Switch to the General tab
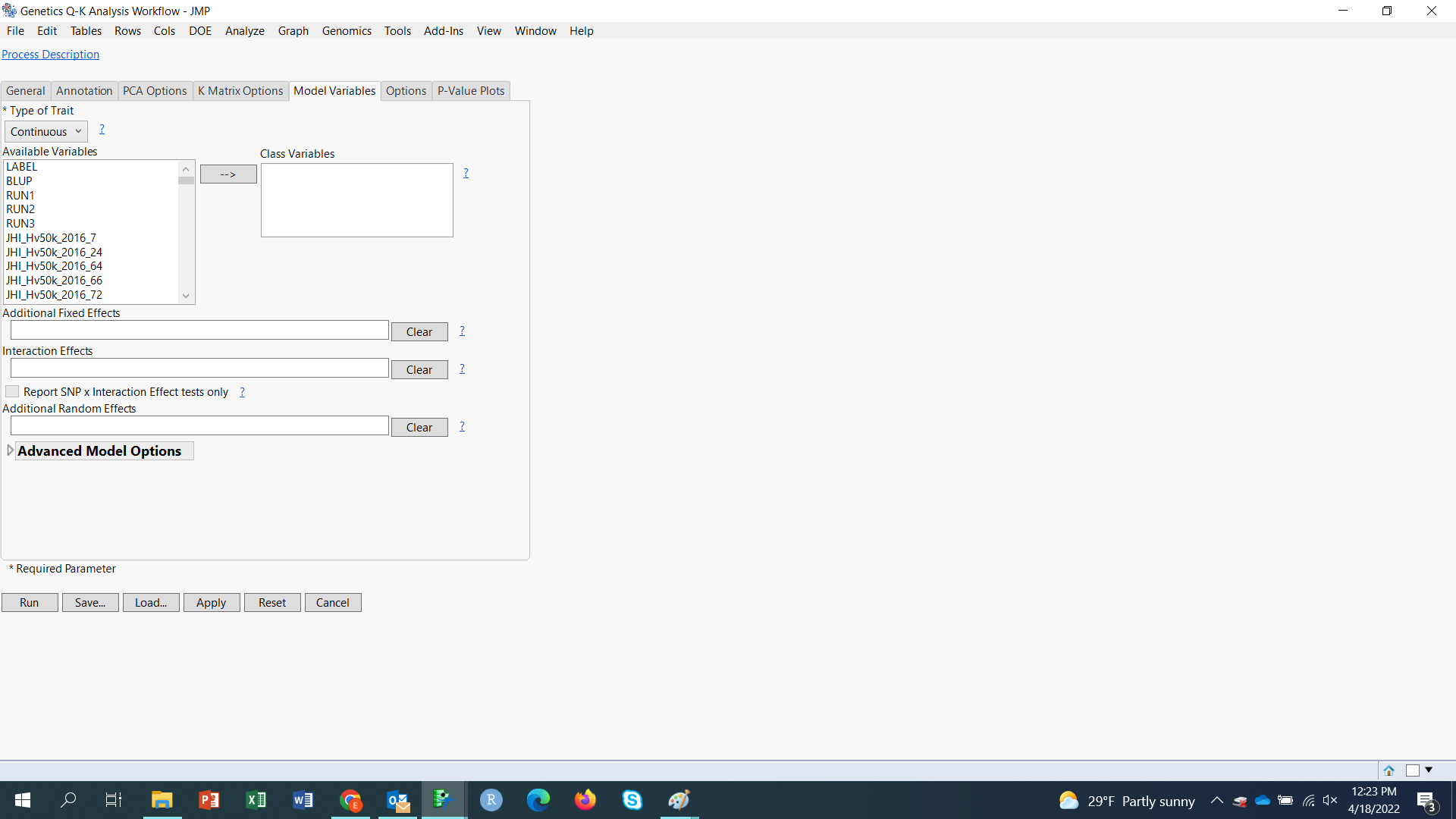The height and width of the screenshot is (819, 1456). point(26,91)
